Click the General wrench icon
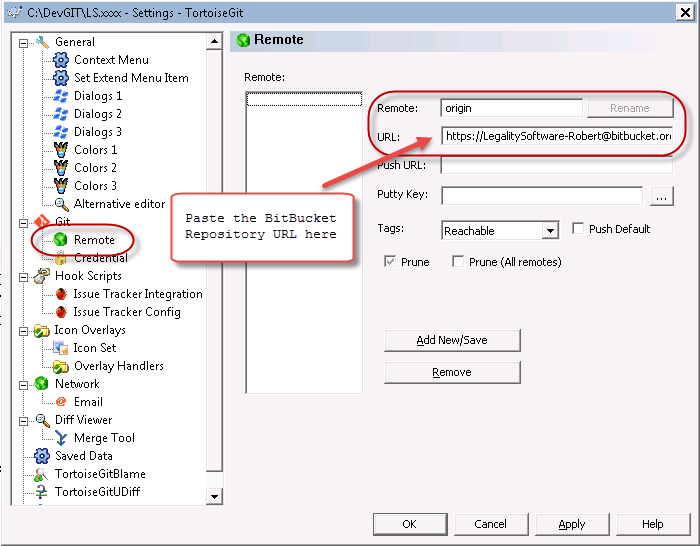 [42, 42]
